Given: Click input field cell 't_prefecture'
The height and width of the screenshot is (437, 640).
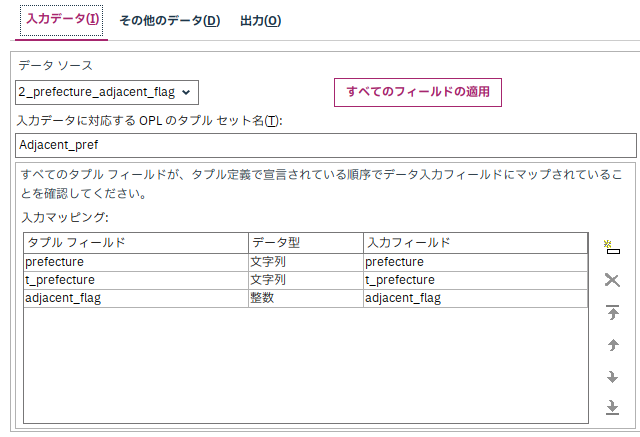Looking at the screenshot, I should [x=476, y=280].
